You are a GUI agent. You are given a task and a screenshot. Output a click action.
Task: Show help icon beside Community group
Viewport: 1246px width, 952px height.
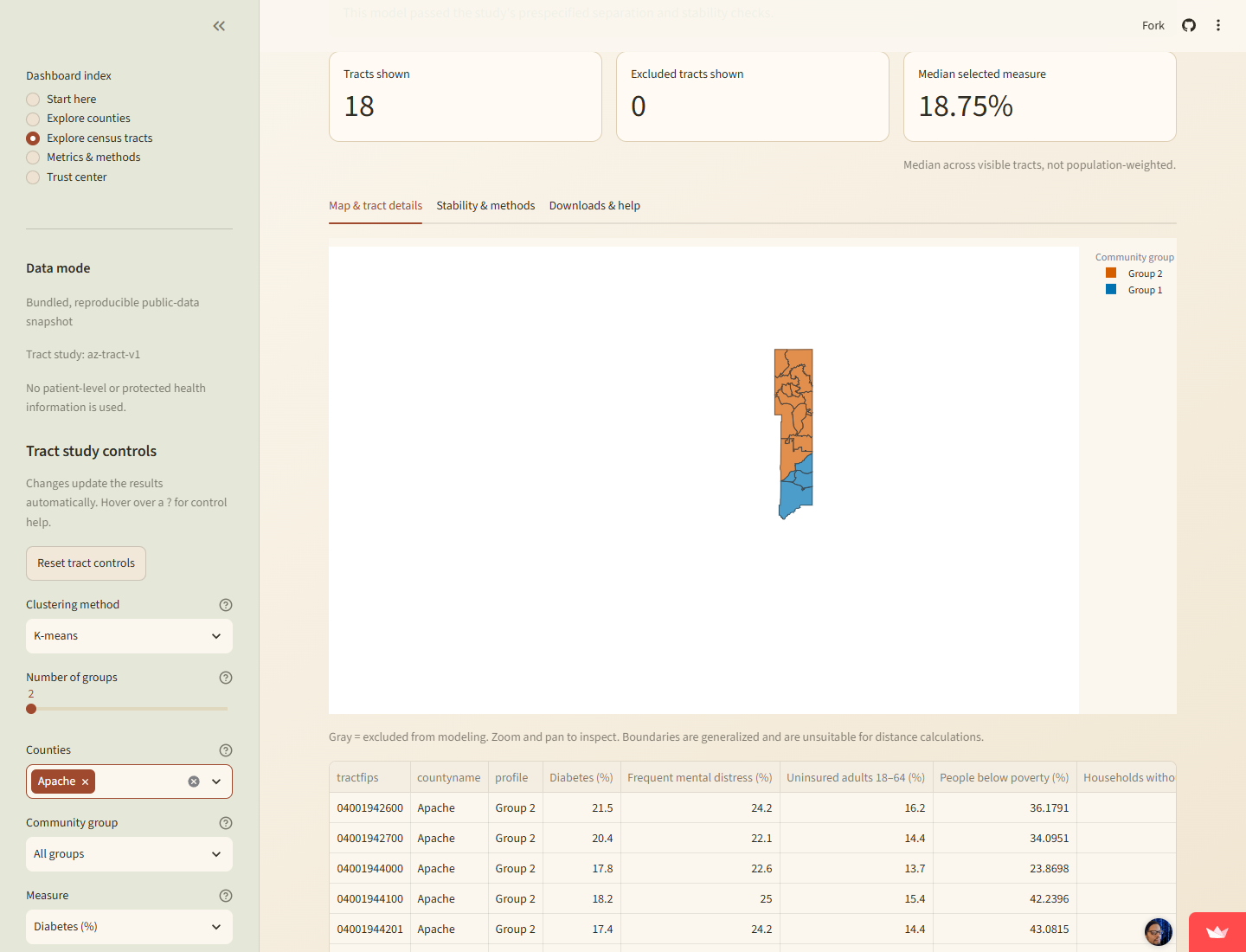pos(226,823)
